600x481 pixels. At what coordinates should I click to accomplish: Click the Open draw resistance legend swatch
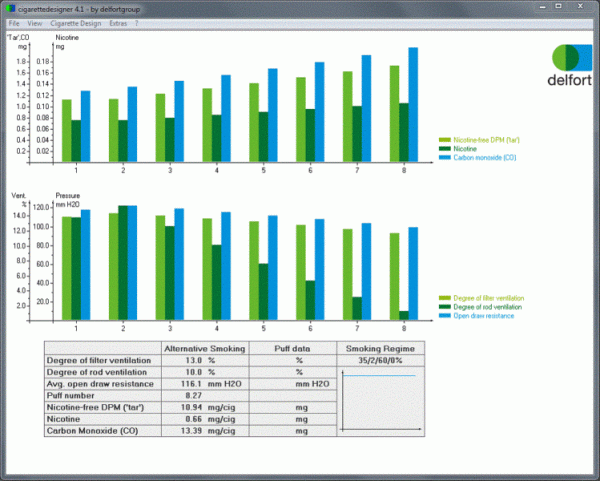[445, 316]
